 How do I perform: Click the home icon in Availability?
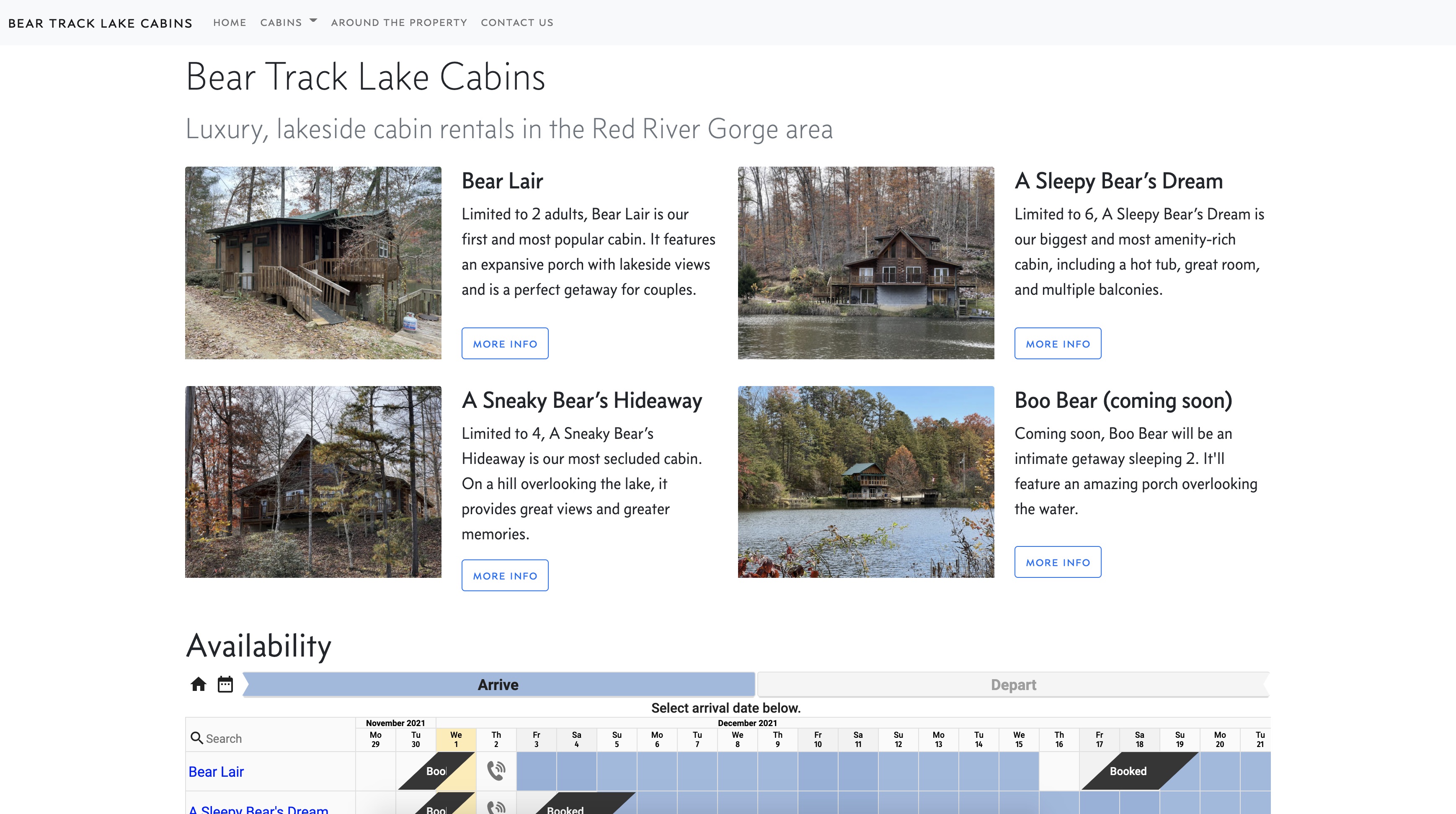coord(199,684)
